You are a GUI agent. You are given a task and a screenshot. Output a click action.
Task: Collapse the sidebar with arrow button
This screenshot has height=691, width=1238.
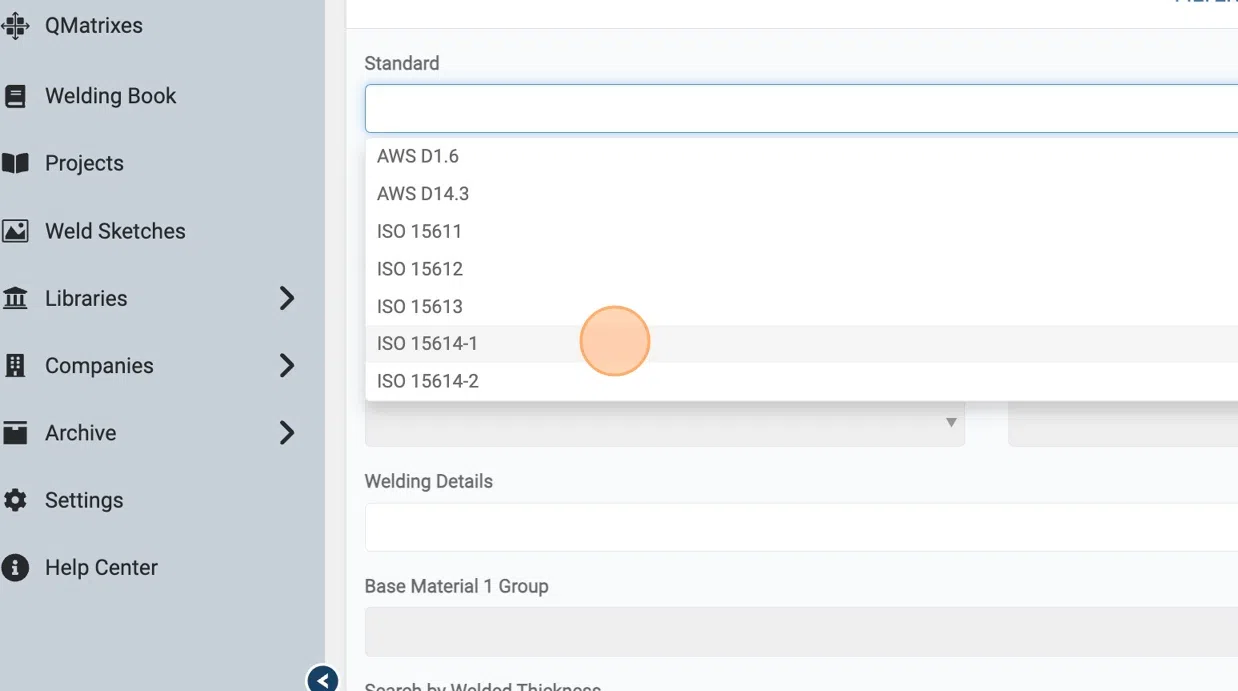[322, 680]
